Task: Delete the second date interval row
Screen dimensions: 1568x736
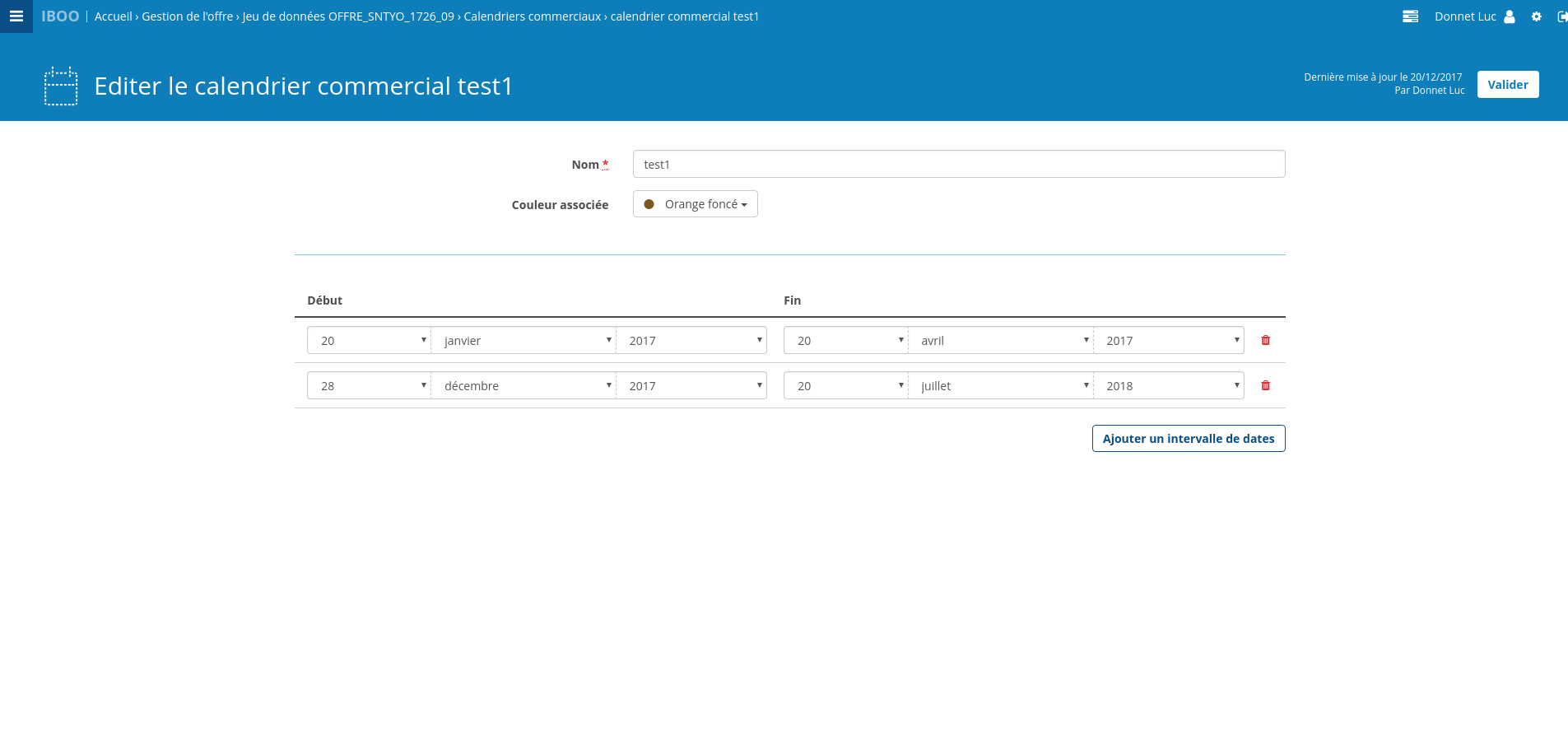Action: (x=1265, y=385)
